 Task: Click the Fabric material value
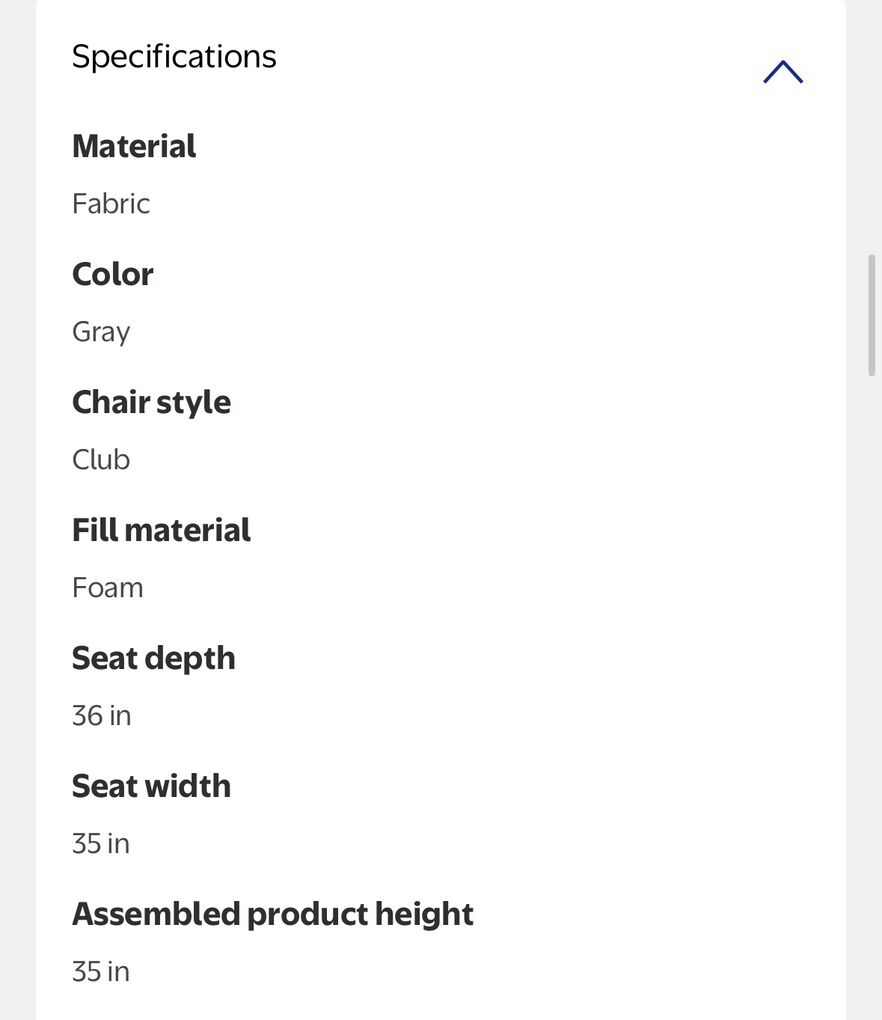click(x=111, y=204)
